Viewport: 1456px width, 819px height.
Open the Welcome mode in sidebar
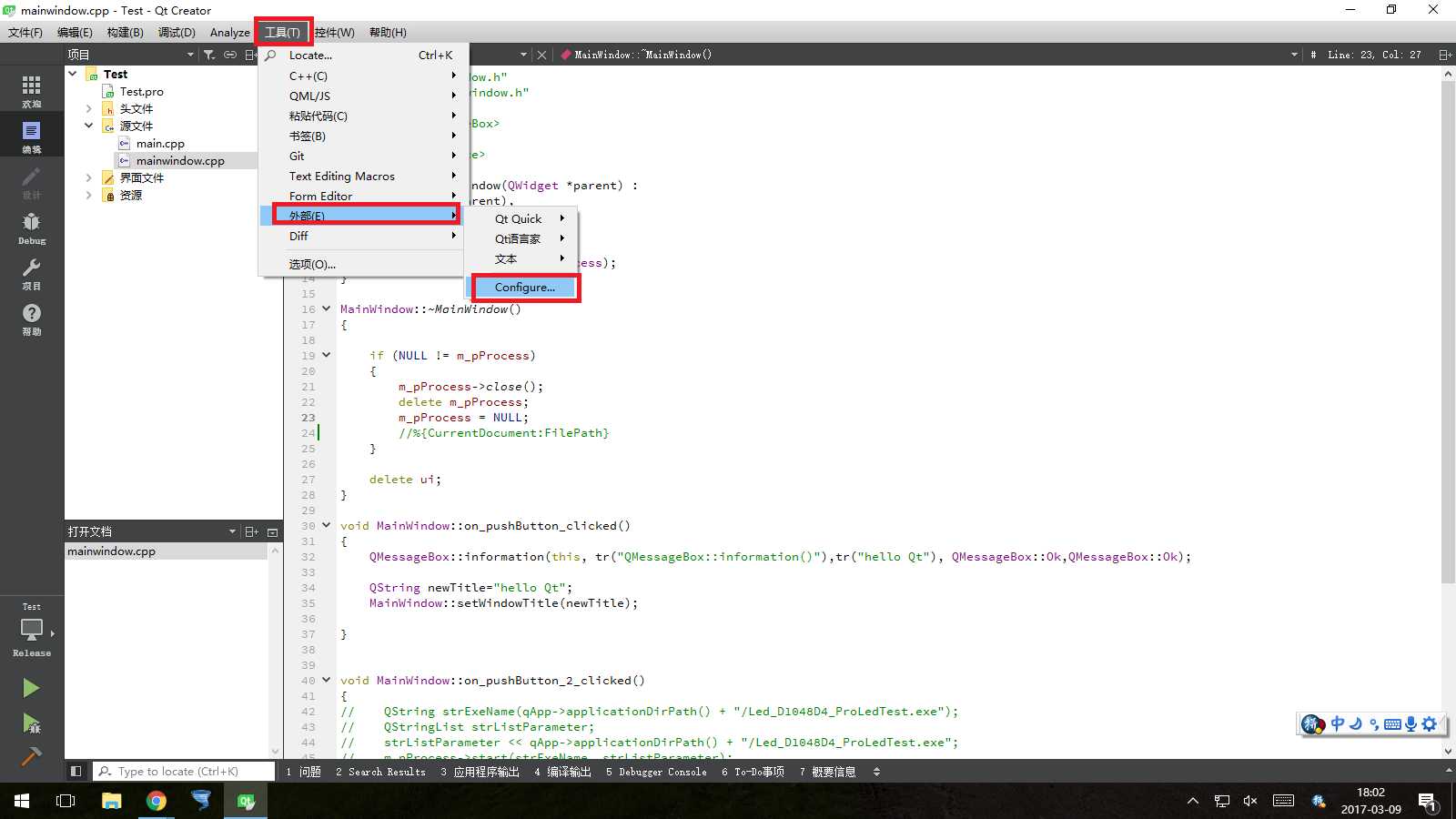pyautogui.click(x=32, y=90)
